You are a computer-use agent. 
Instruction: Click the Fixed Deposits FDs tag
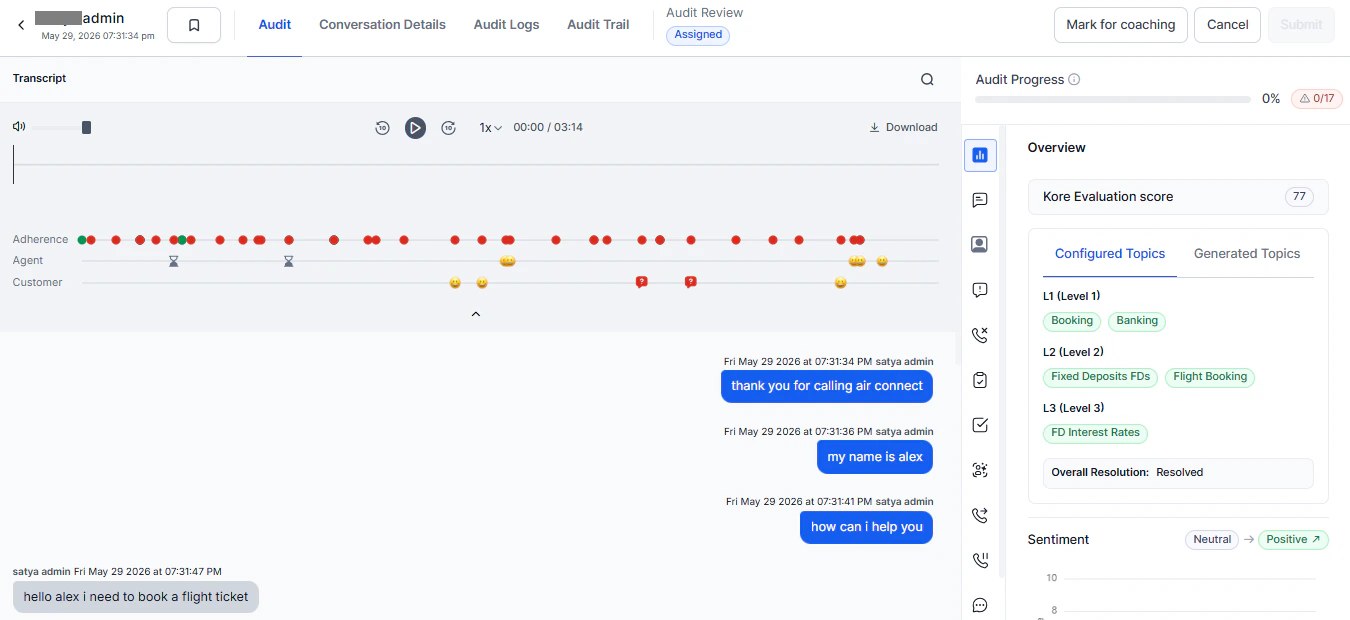(x=1101, y=377)
